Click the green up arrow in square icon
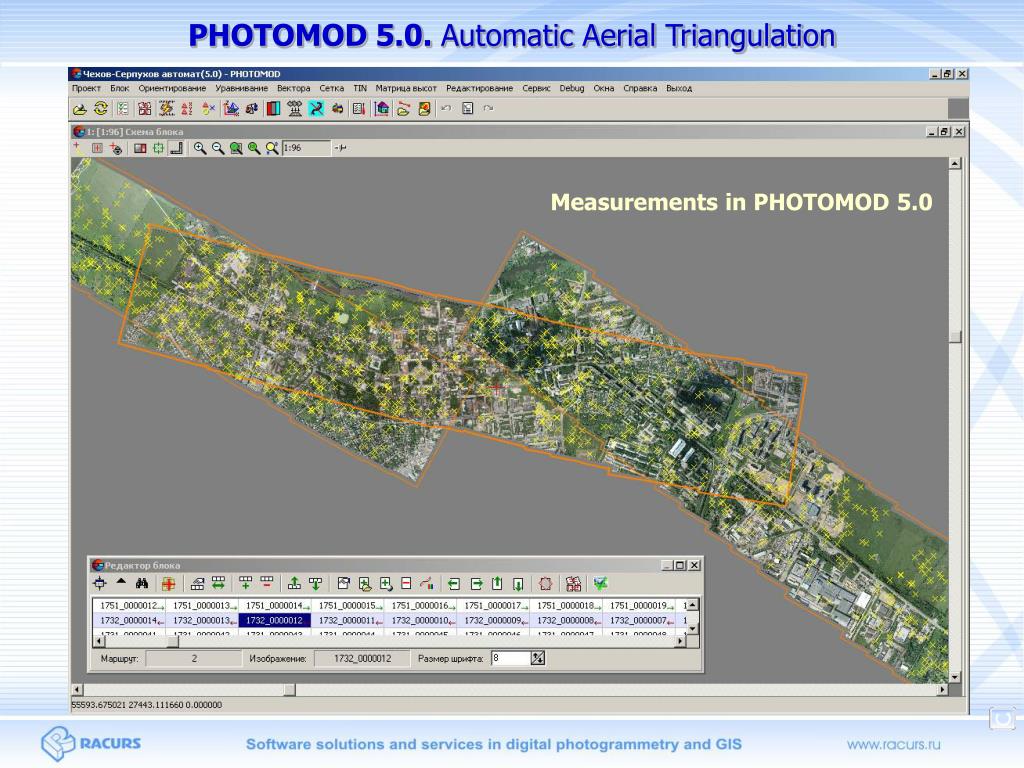This screenshot has width=1024, height=768. pyautogui.click(x=497, y=584)
